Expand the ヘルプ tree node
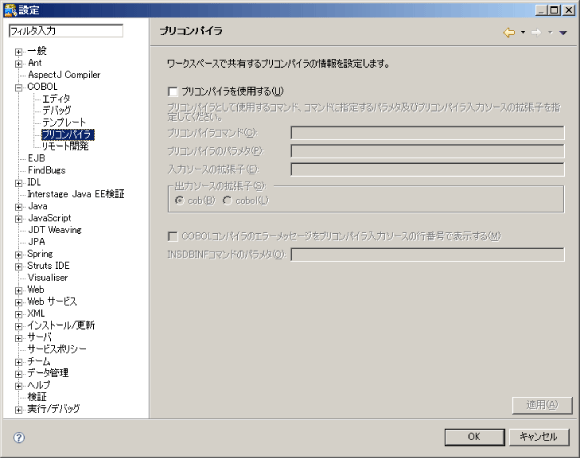The image size is (580, 458). pos(18,385)
